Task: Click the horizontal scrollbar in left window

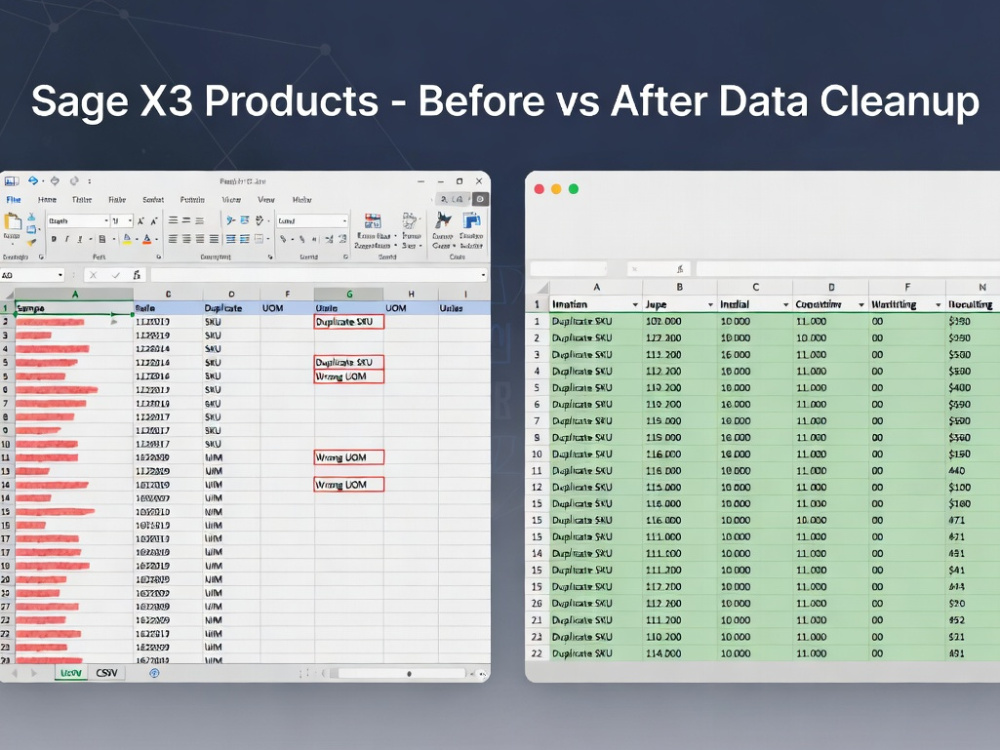Action: (402, 673)
